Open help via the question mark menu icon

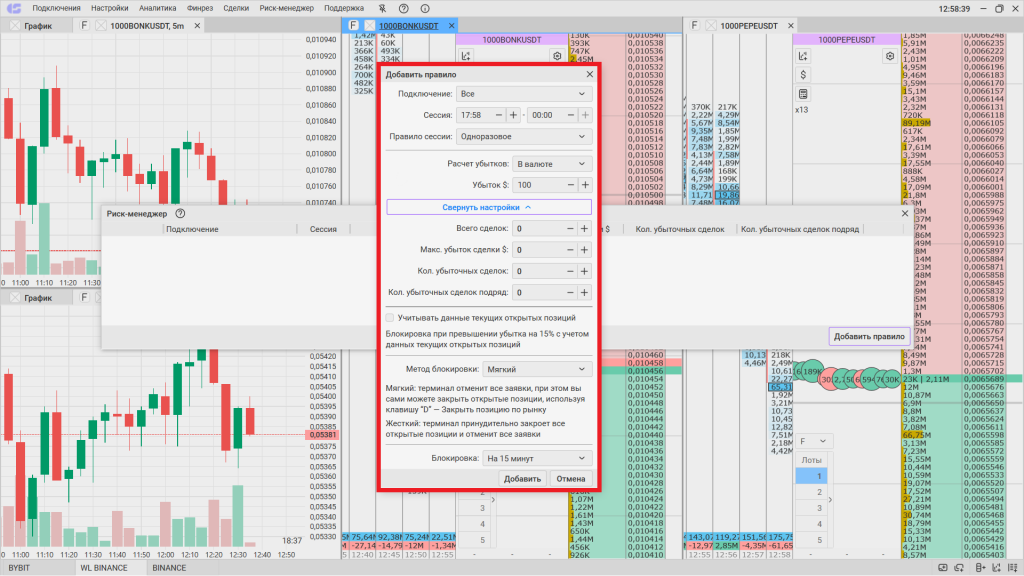(x=404, y=8)
